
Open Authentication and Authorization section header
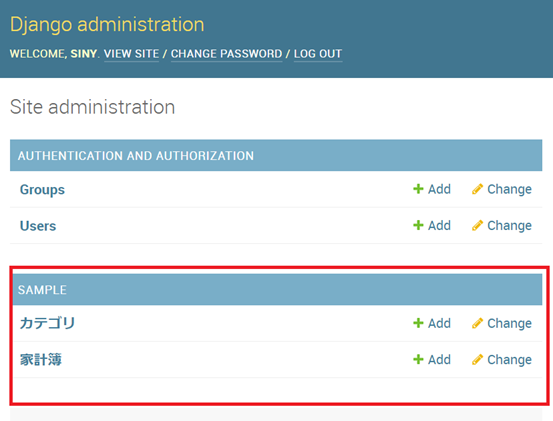coord(136,155)
